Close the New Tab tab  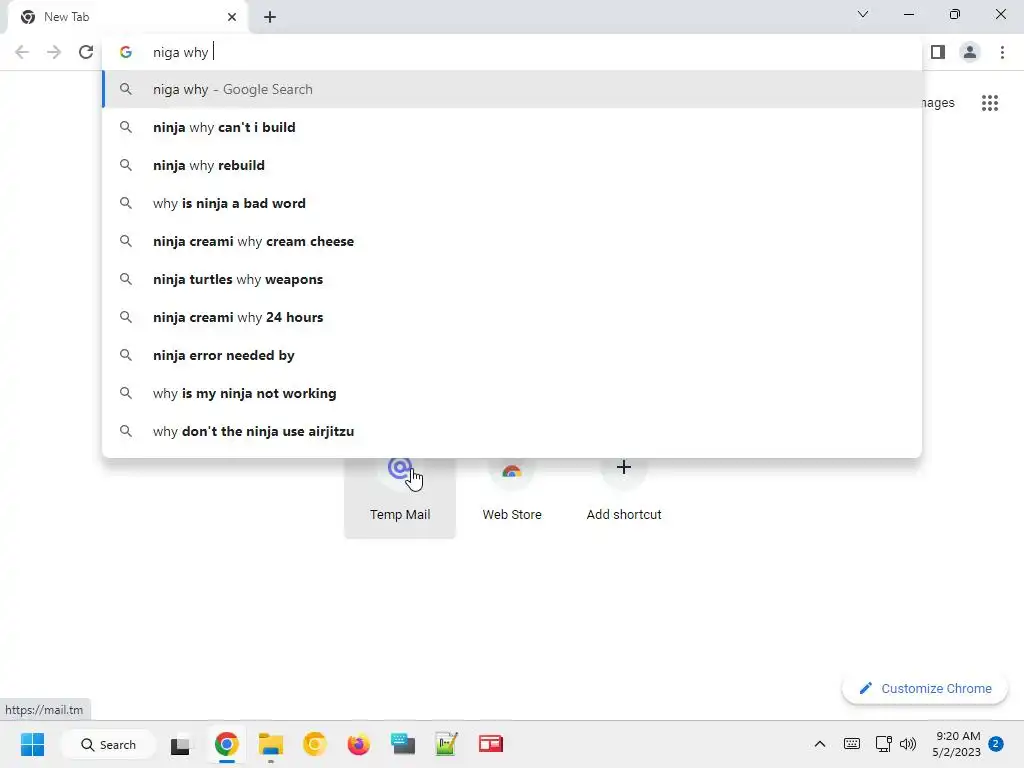coord(232,17)
